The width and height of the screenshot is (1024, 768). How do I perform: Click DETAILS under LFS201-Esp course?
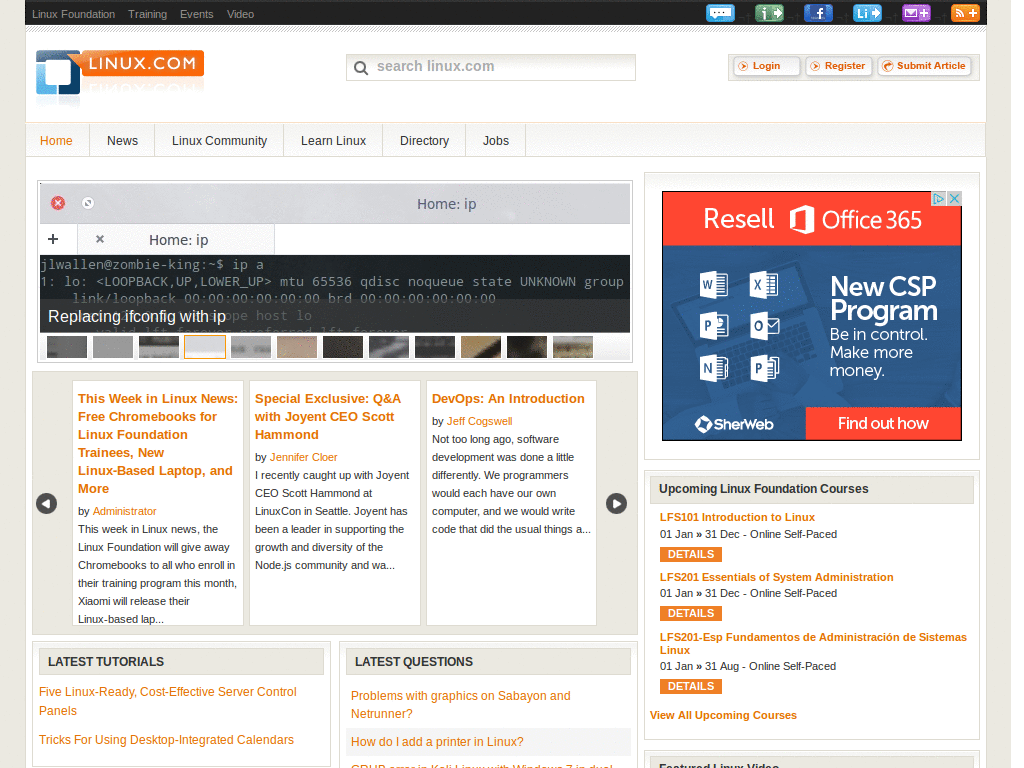[691, 686]
